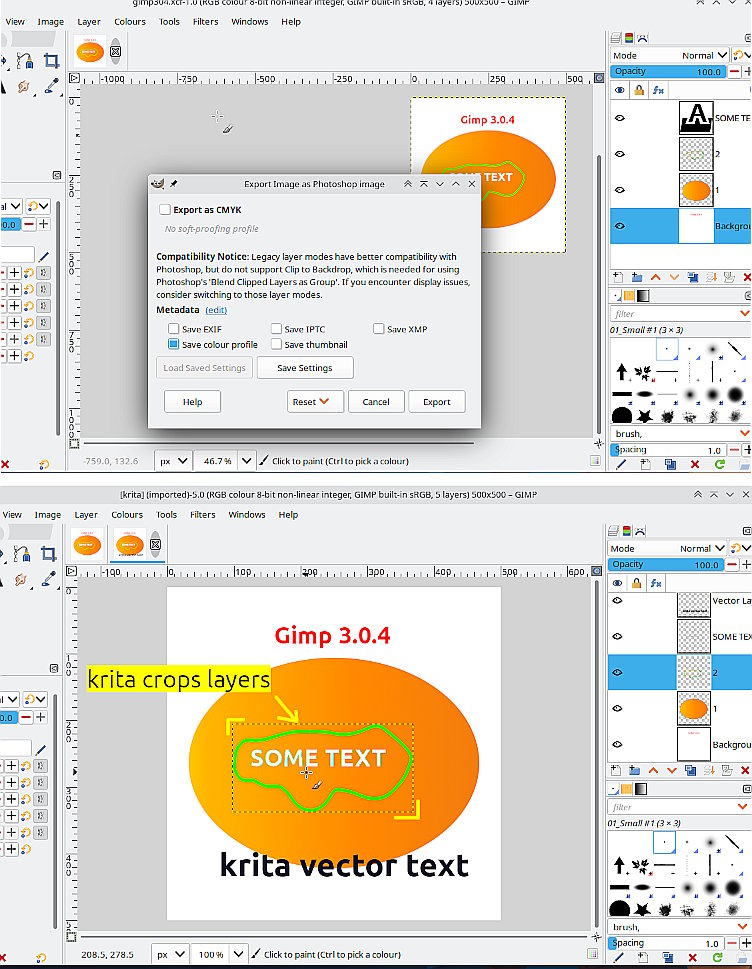Select the Paths tool in the upper GIMP window

[x=25, y=61]
